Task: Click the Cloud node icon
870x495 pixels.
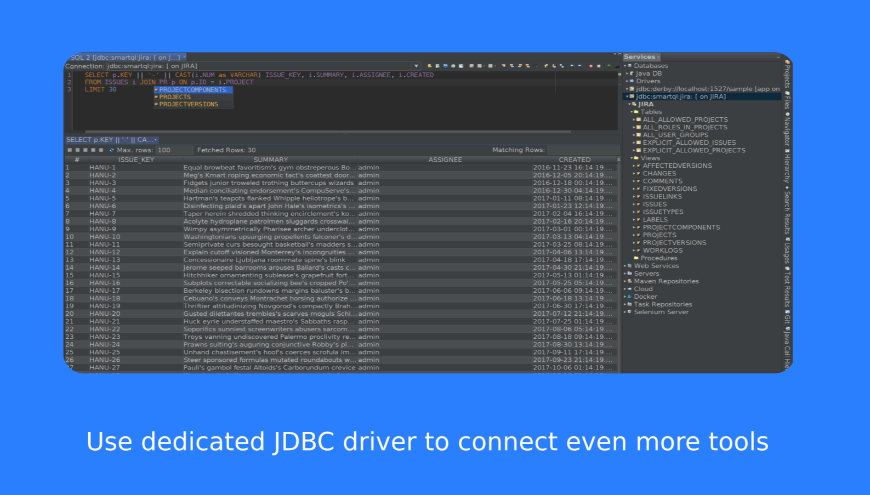Action: point(631,289)
